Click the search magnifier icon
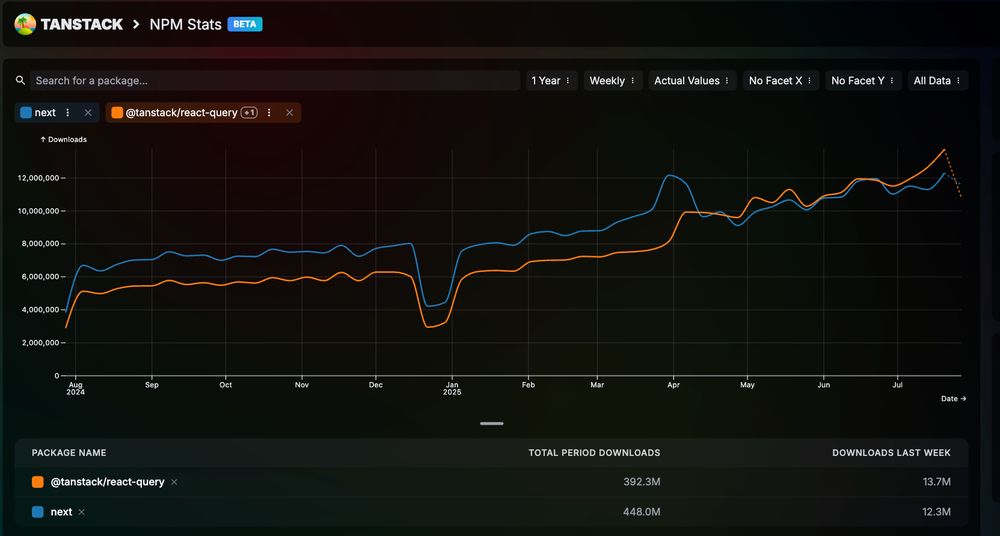This screenshot has height=536, width=1000. point(20,80)
